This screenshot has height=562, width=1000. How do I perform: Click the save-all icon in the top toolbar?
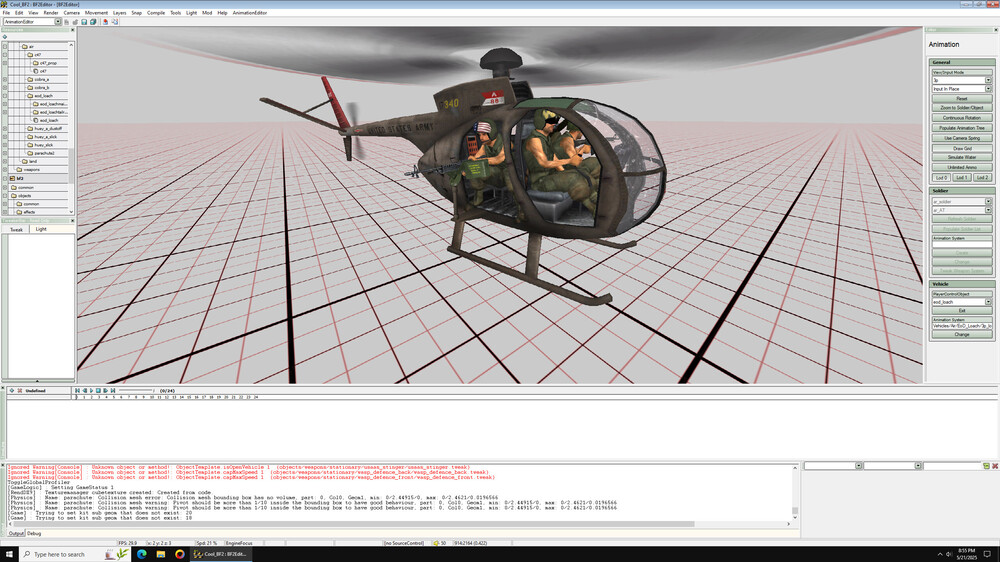(x=93, y=22)
